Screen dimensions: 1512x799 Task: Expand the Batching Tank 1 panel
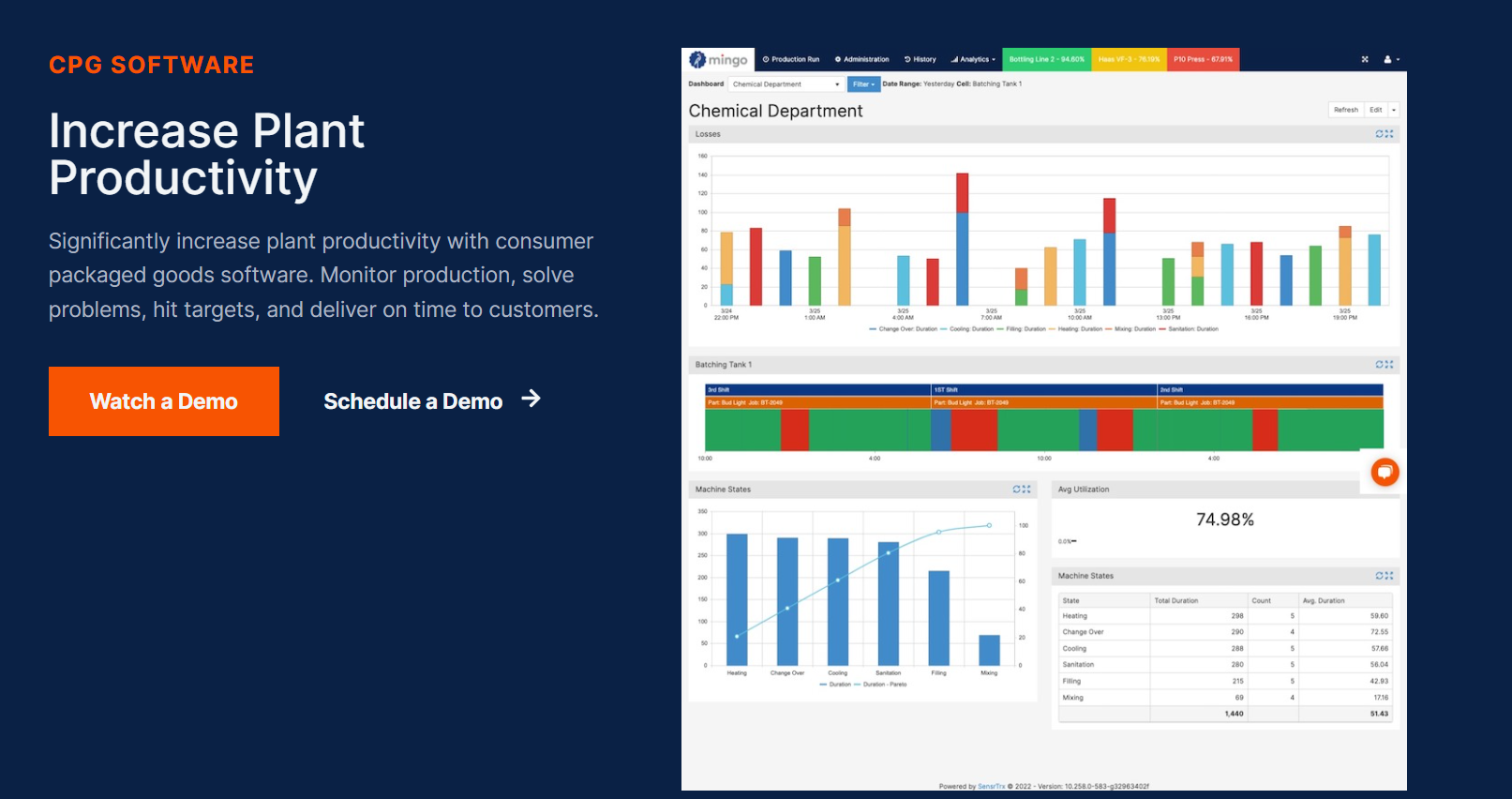(x=1390, y=365)
